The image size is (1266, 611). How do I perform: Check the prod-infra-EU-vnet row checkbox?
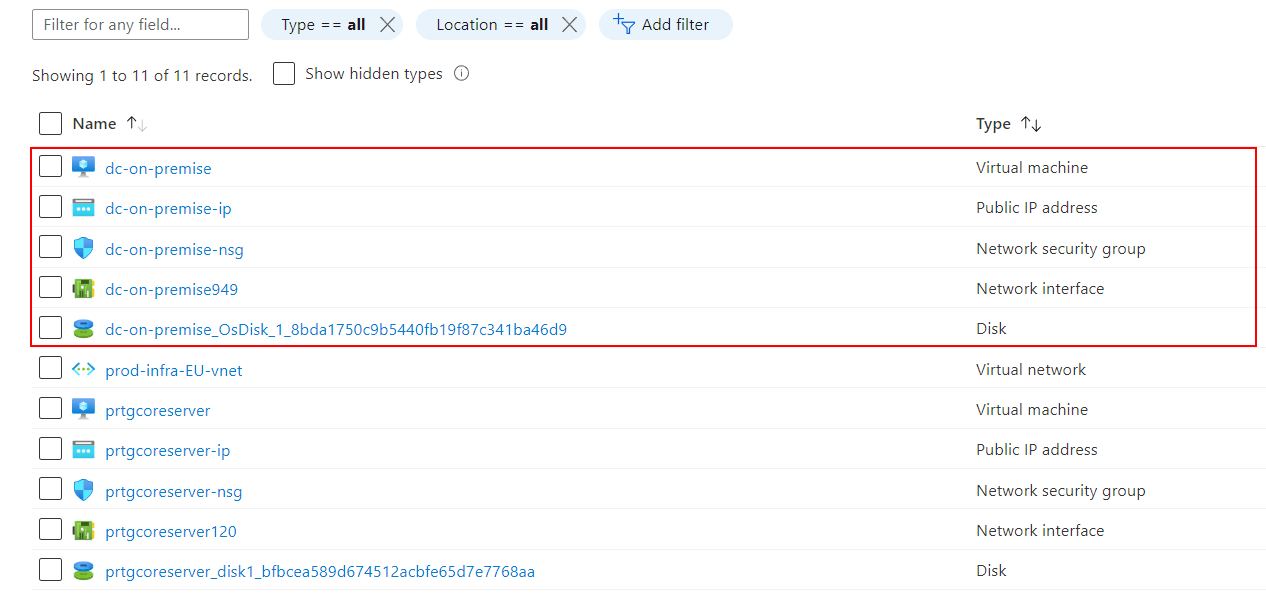(50, 369)
